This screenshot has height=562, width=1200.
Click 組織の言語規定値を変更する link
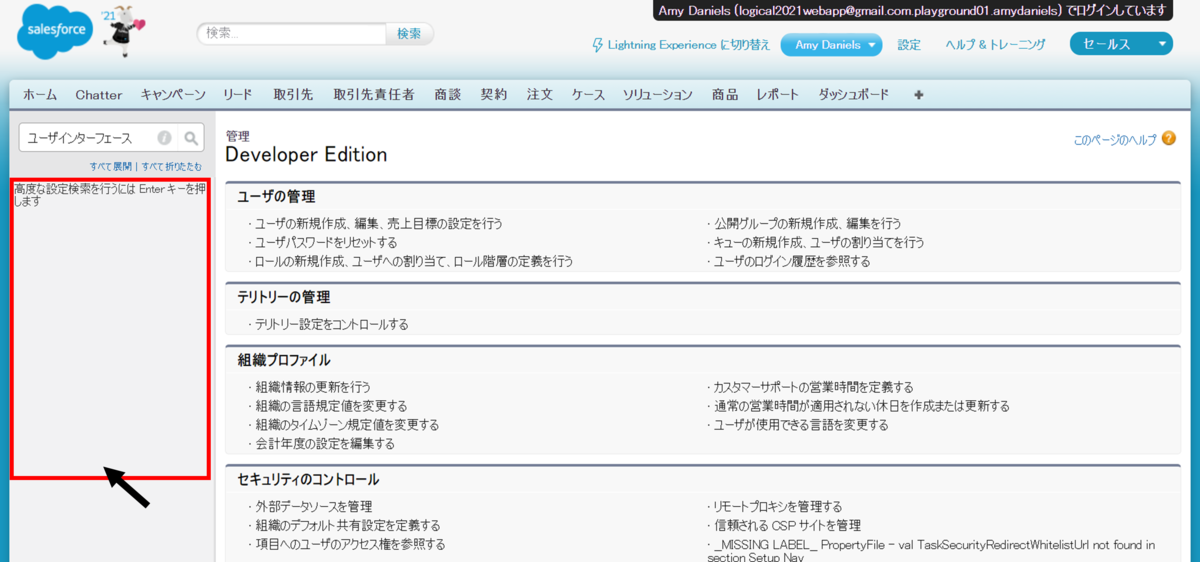click(x=331, y=406)
